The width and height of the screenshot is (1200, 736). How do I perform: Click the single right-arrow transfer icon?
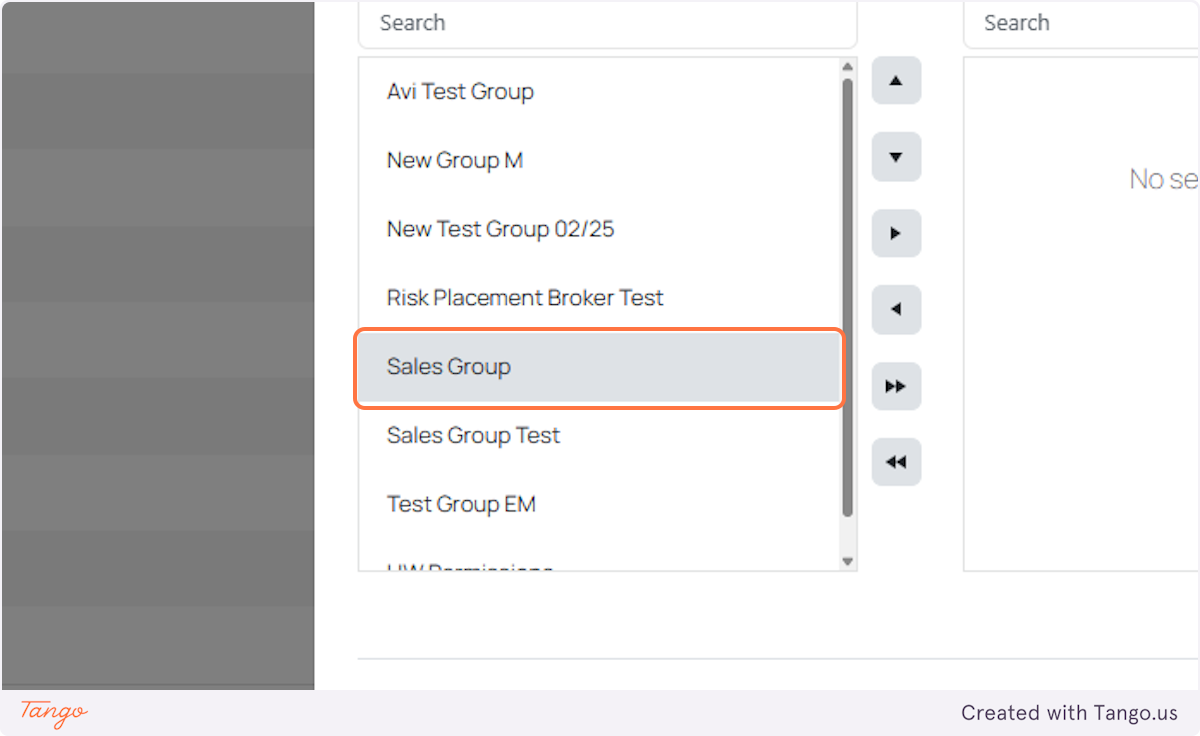tap(896, 233)
